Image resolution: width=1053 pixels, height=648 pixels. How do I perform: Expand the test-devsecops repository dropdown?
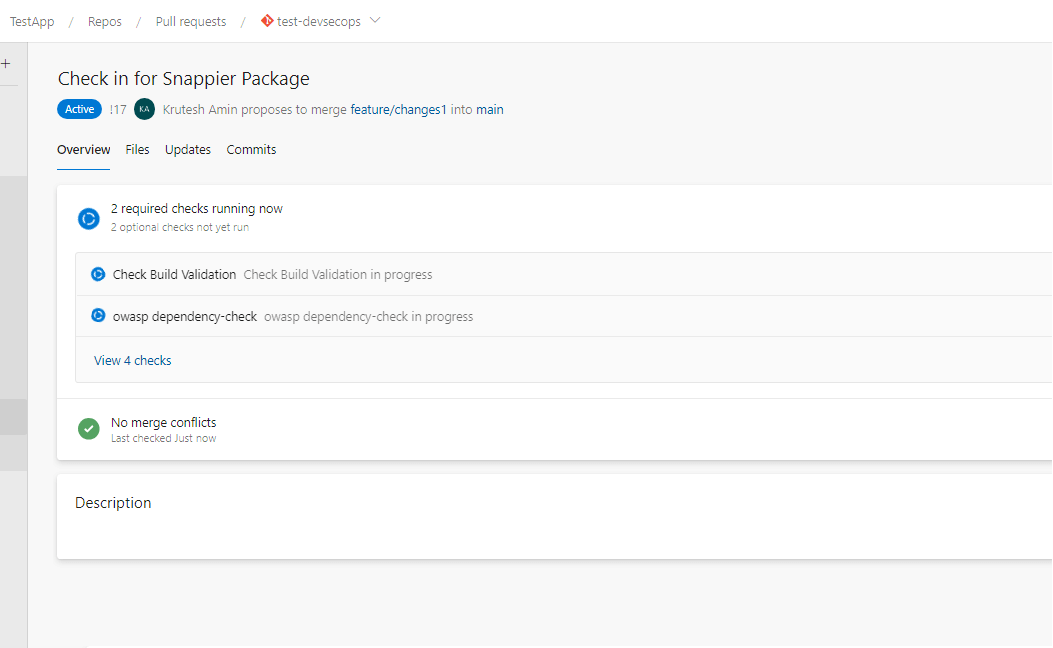[x=375, y=21]
